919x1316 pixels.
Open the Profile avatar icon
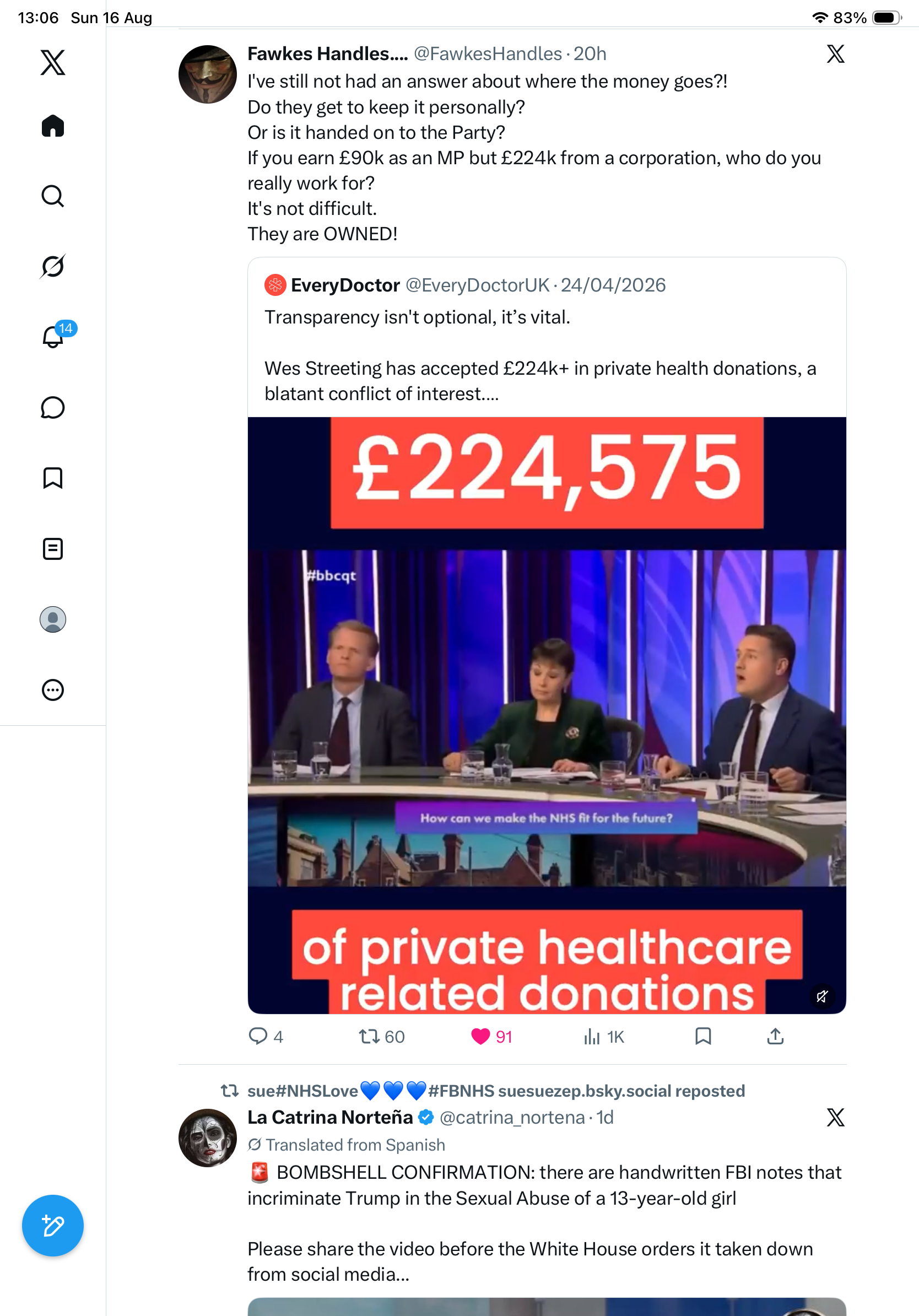pos(53,619)
